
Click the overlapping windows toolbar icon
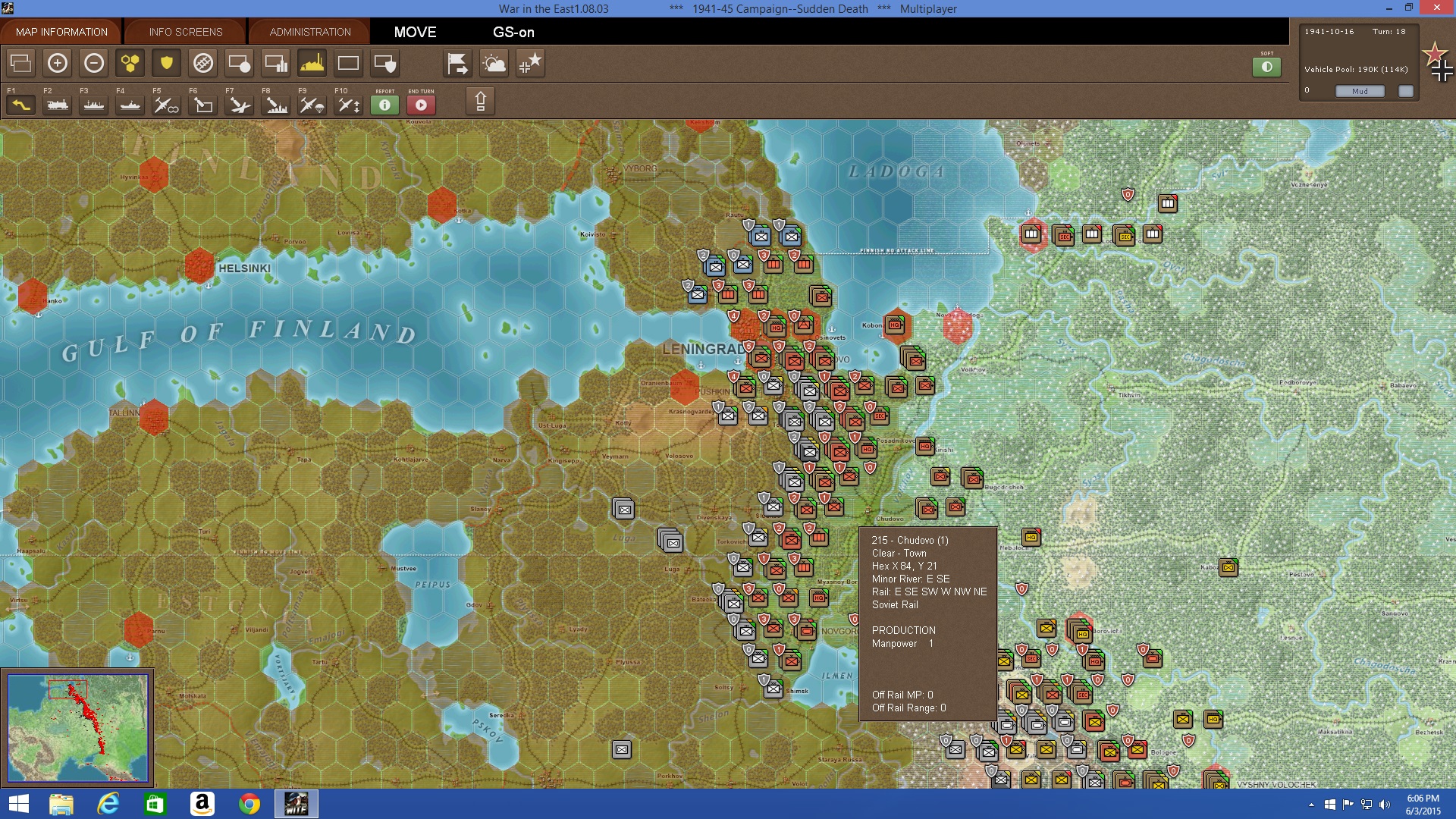coord(20,63)
